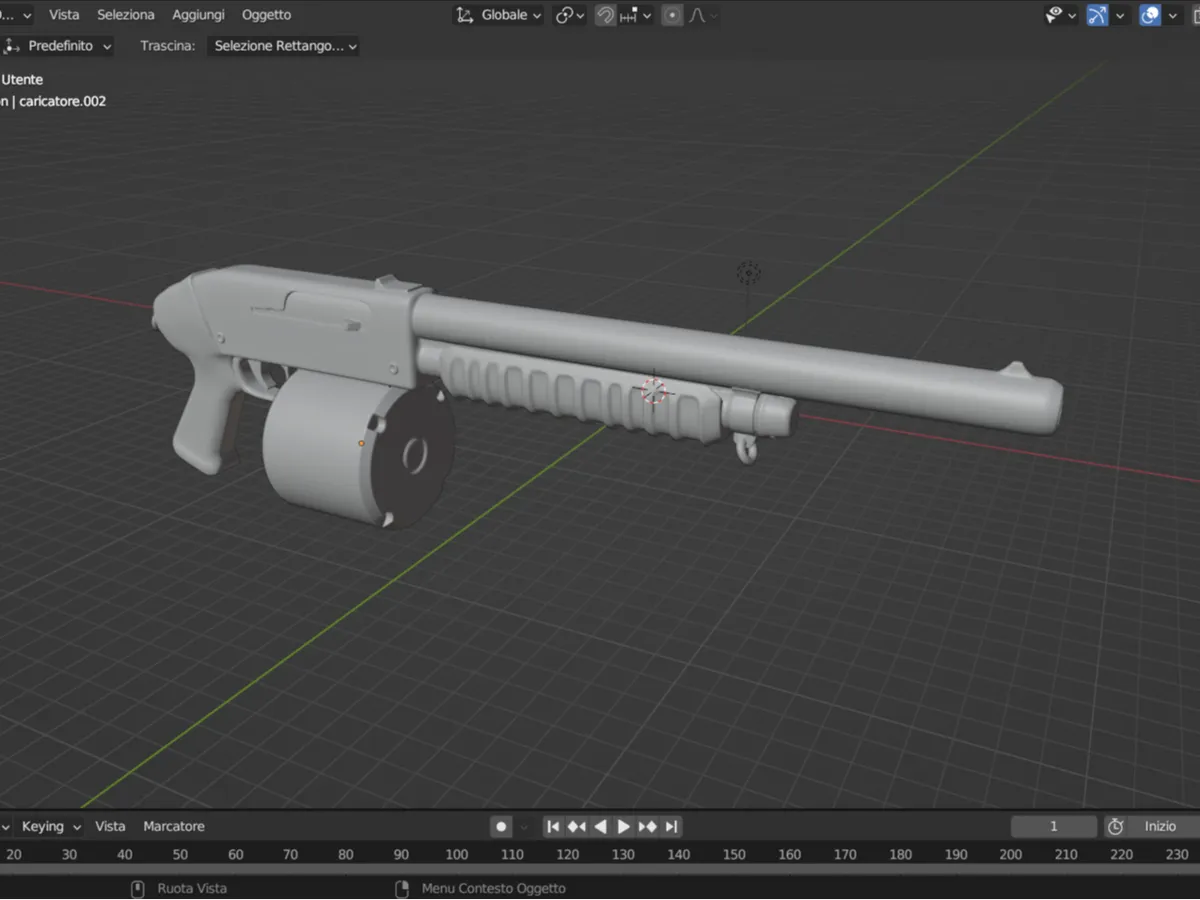The image size is (1200, 900).
Task: Enable the snap magnet tool
Action: 604,15
